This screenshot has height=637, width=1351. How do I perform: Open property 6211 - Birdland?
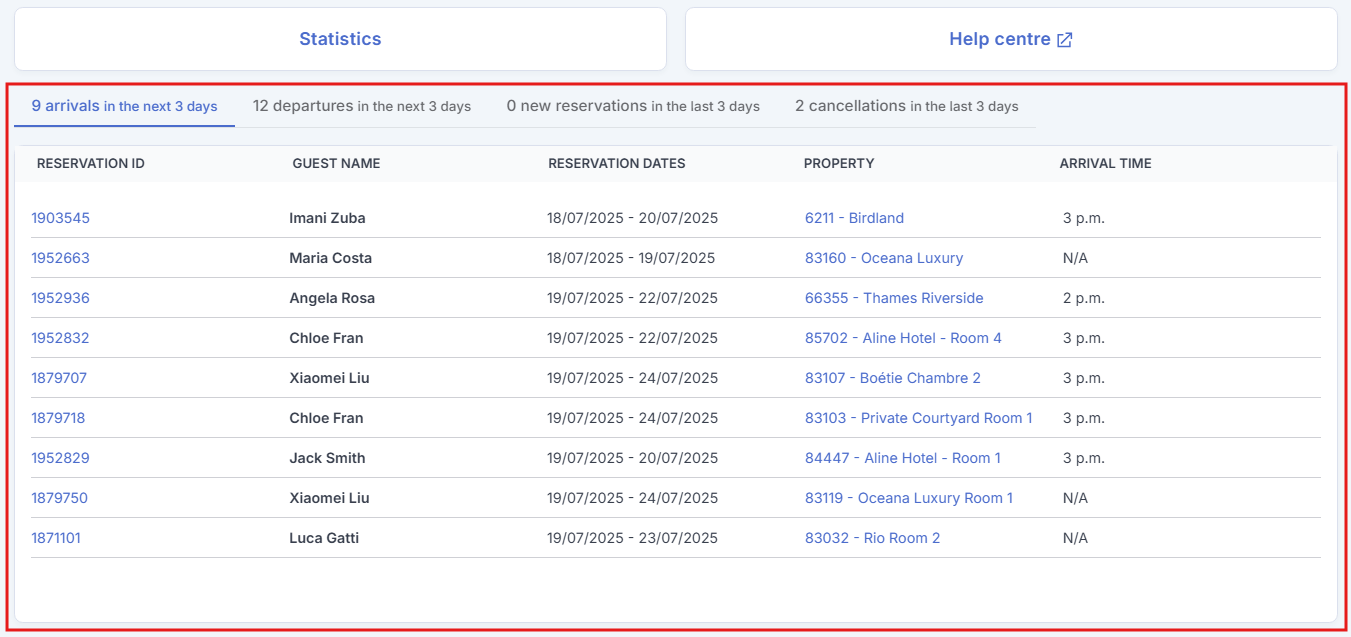(854, 218)
